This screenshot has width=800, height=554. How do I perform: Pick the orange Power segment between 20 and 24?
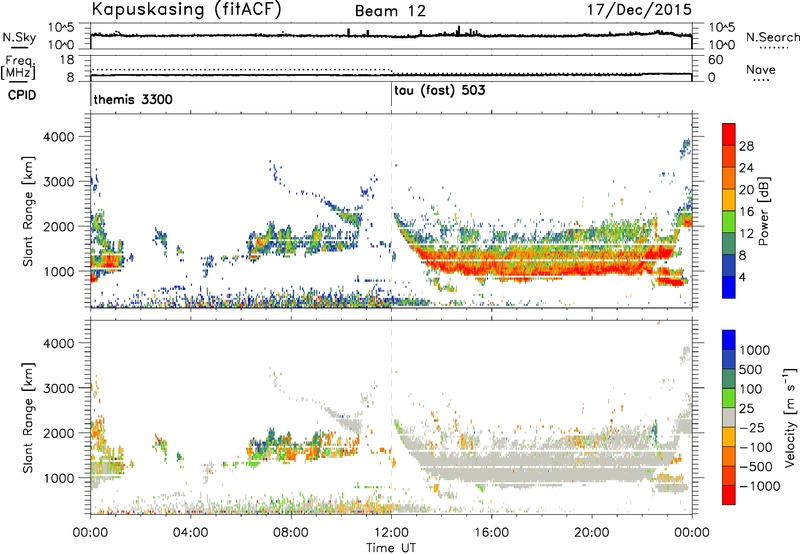729,178
